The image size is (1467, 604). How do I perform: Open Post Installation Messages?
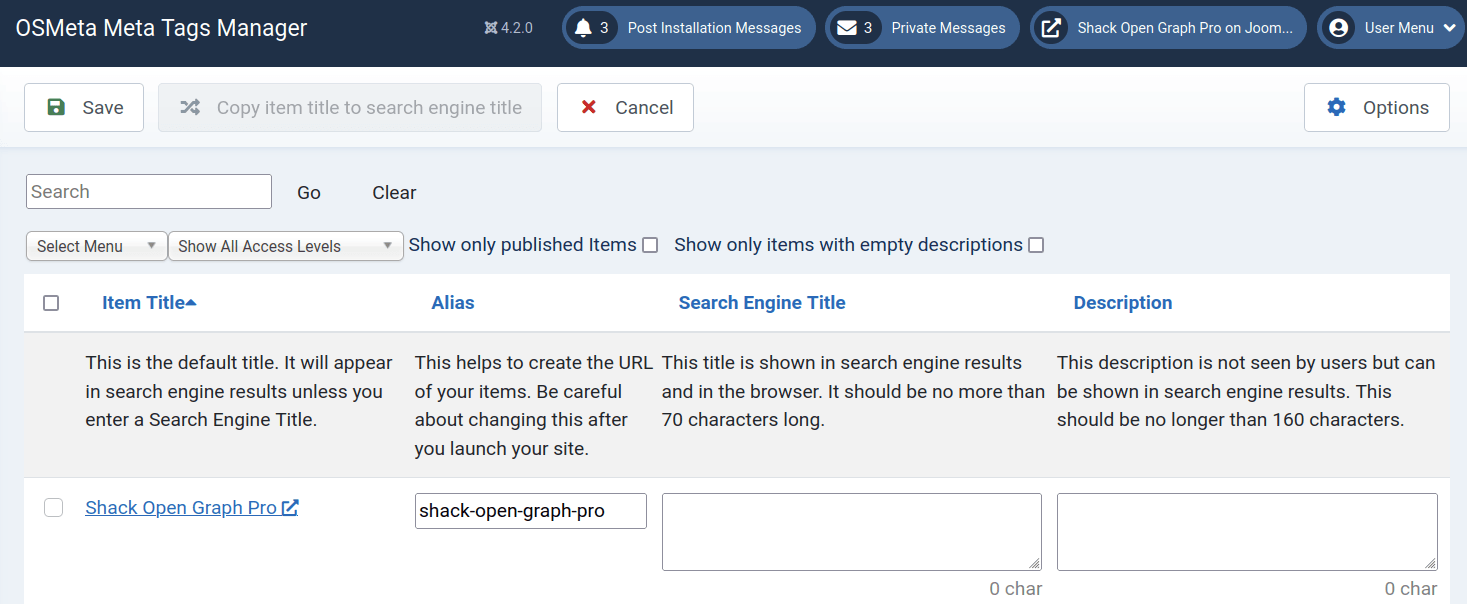click(x=689, y=28)
